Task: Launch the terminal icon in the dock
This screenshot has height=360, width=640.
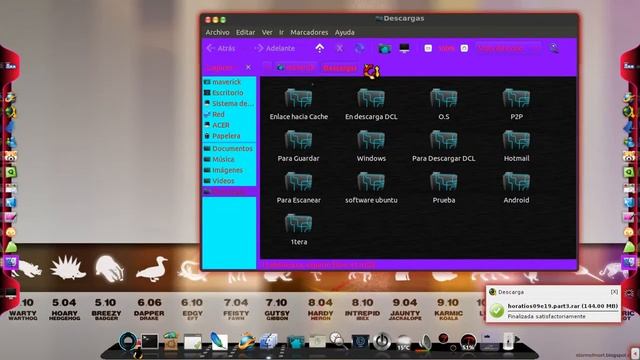Action: tap(149, 341)
